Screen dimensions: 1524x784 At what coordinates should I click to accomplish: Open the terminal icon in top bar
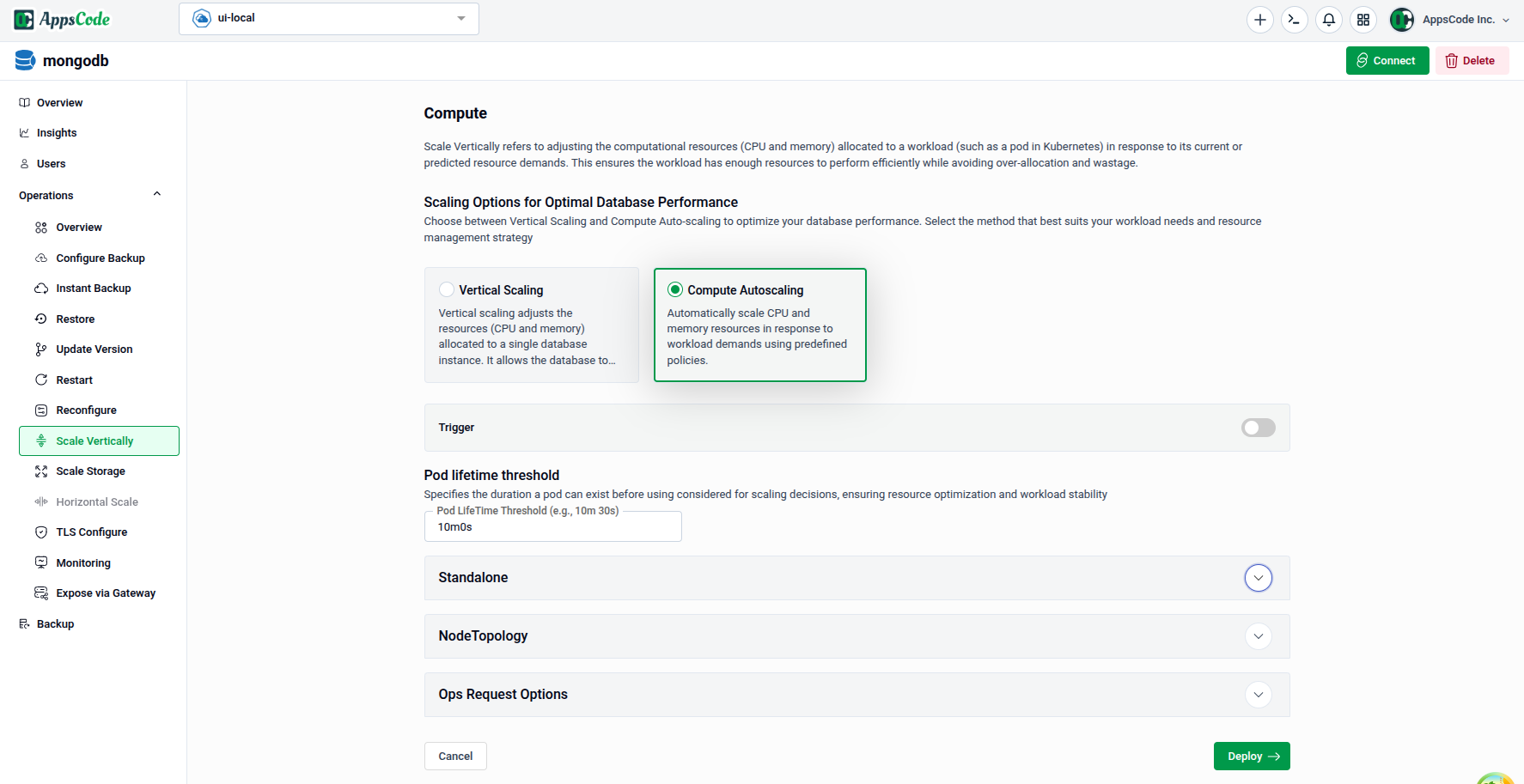tap(1294, 19)
